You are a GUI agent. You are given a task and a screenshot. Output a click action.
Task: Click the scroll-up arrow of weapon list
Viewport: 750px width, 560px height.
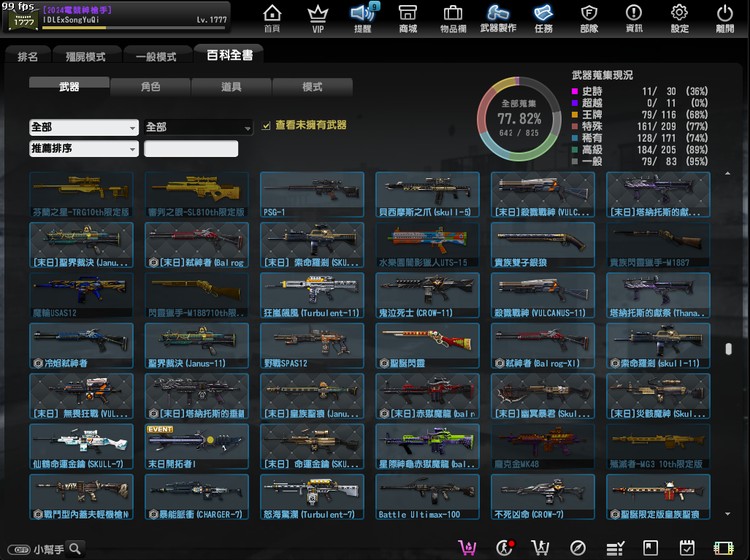point(728,174)
